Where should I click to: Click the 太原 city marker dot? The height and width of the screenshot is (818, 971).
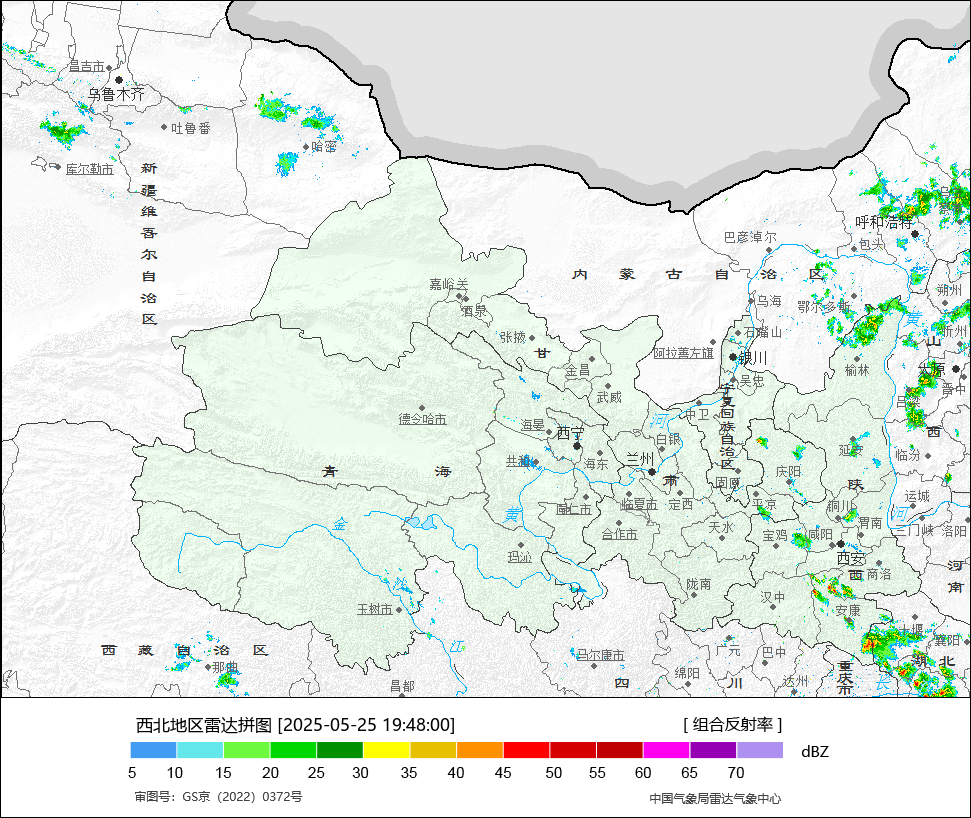956,369
